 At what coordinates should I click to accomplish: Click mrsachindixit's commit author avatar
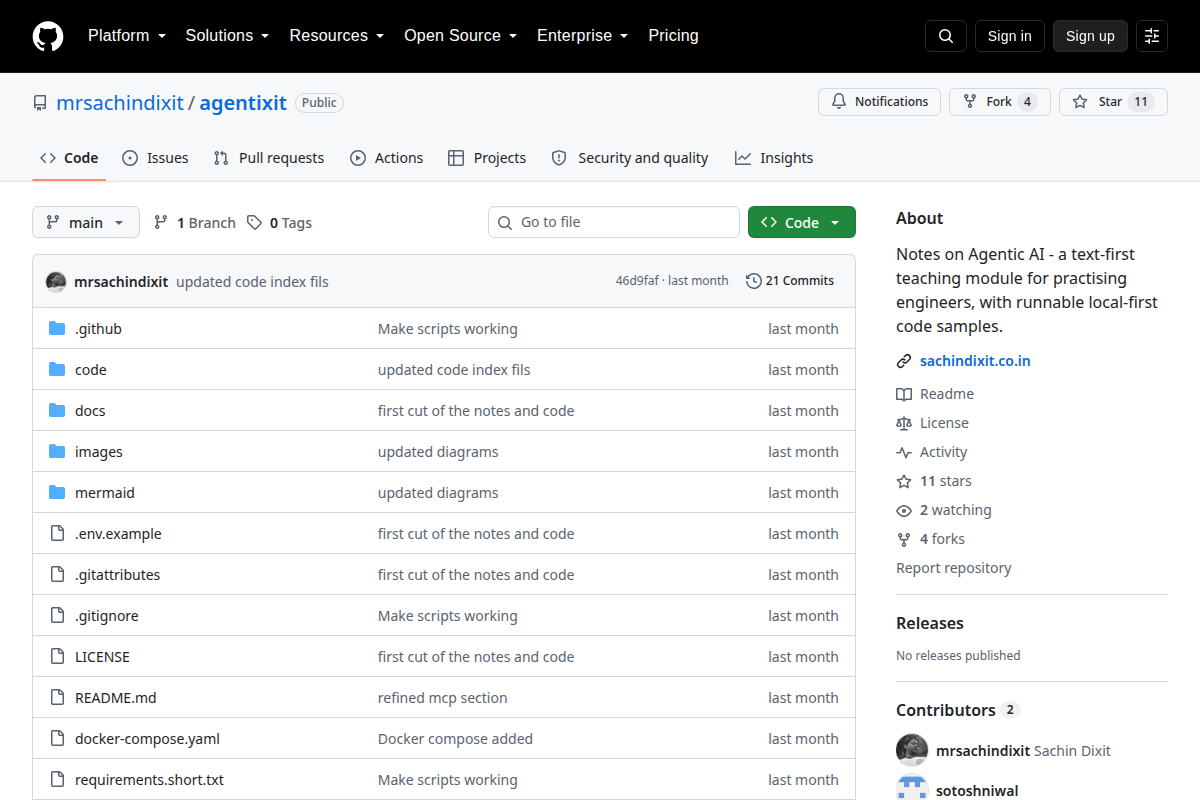point(56,281)
